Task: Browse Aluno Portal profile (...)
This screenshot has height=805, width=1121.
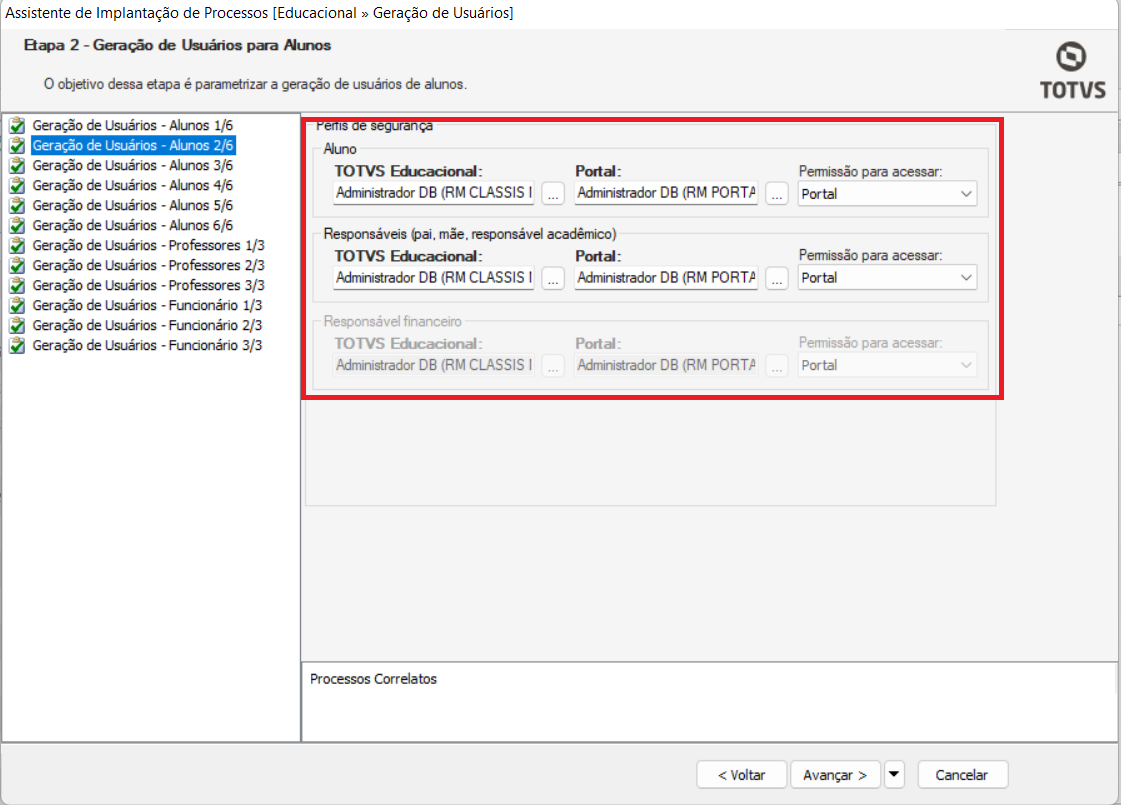Action: point(776,194)
